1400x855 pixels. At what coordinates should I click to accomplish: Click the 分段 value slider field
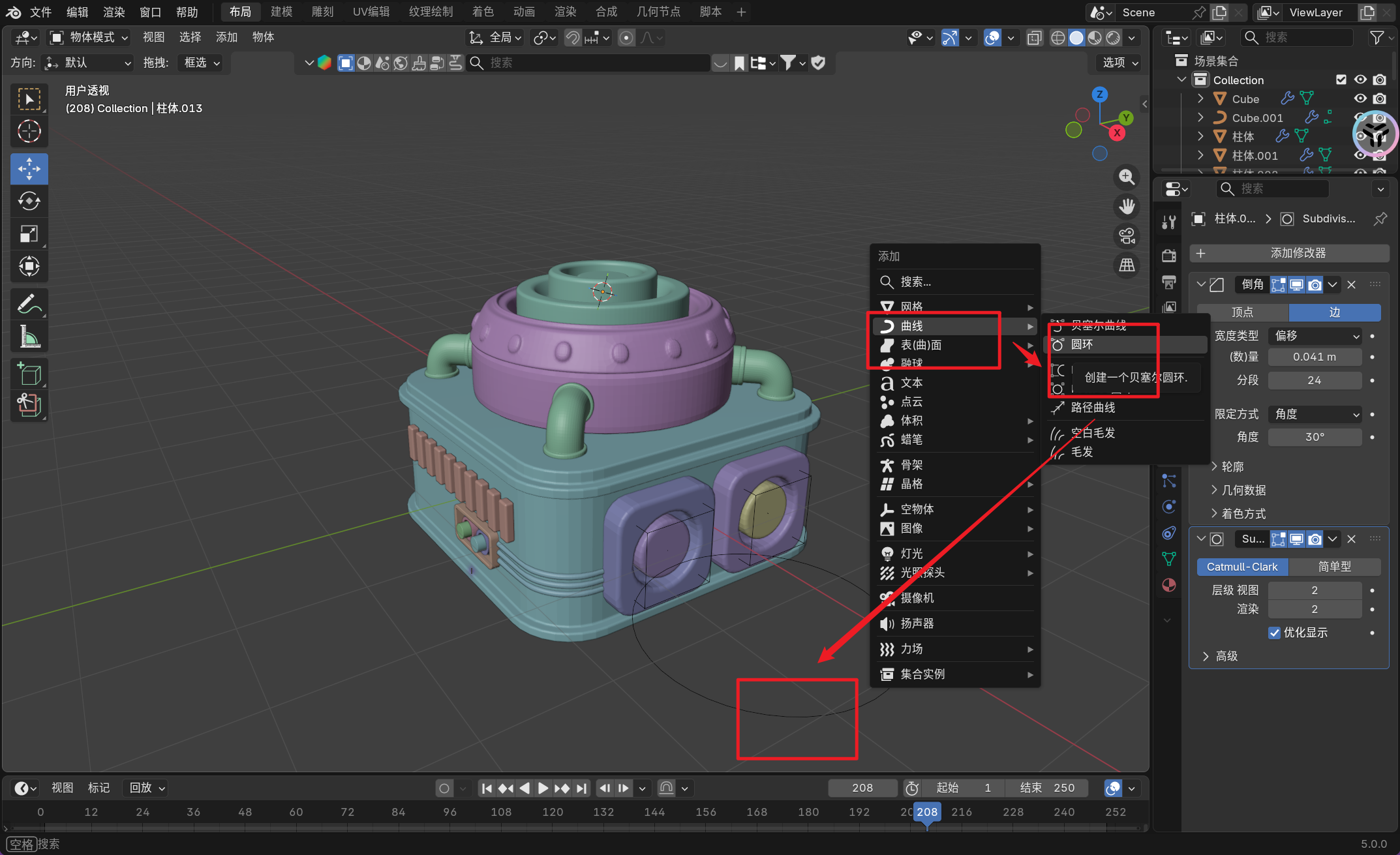click(1314, 380)
